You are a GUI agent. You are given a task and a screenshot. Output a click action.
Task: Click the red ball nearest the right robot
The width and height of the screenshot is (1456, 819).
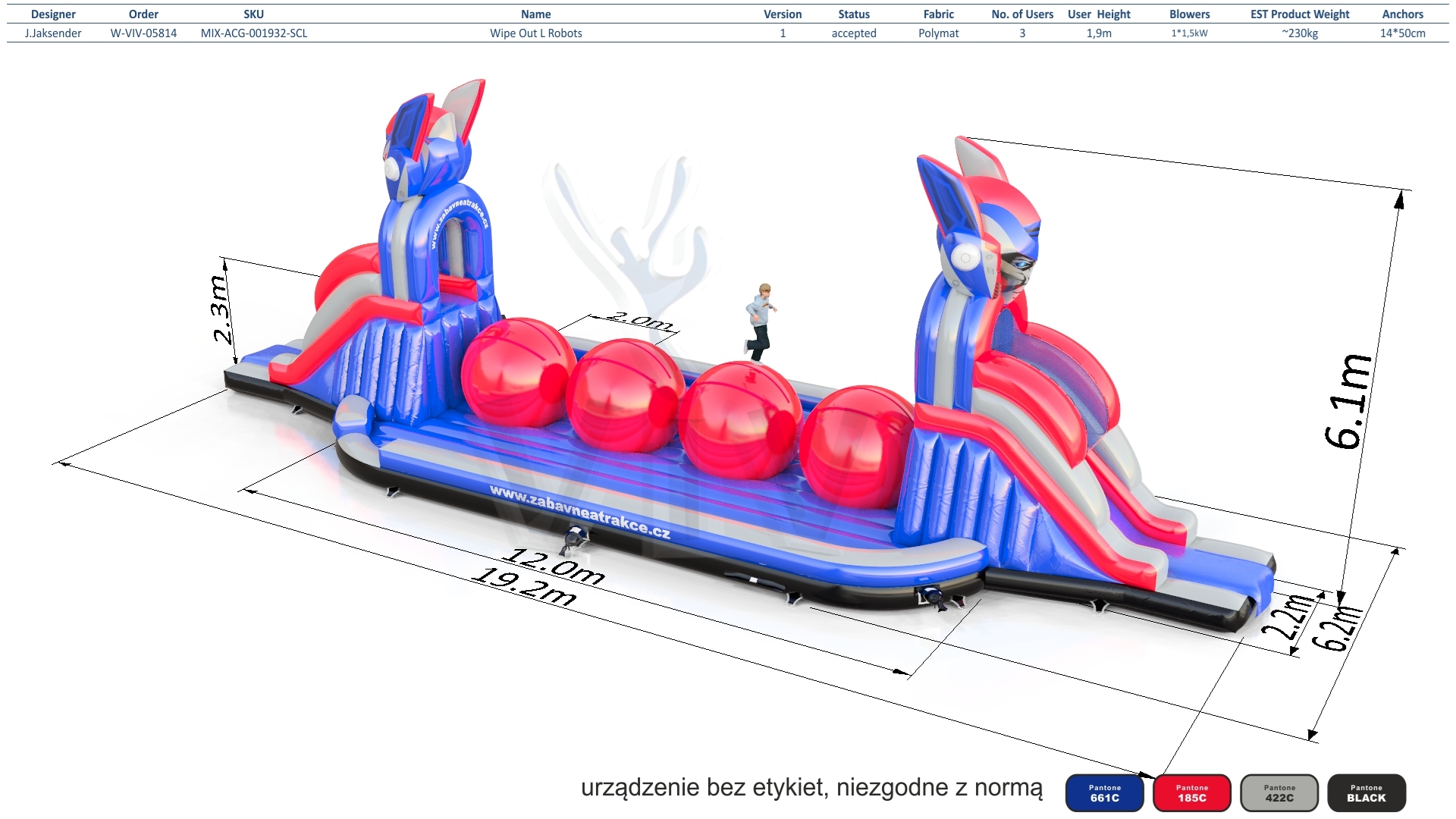[857, 447]
